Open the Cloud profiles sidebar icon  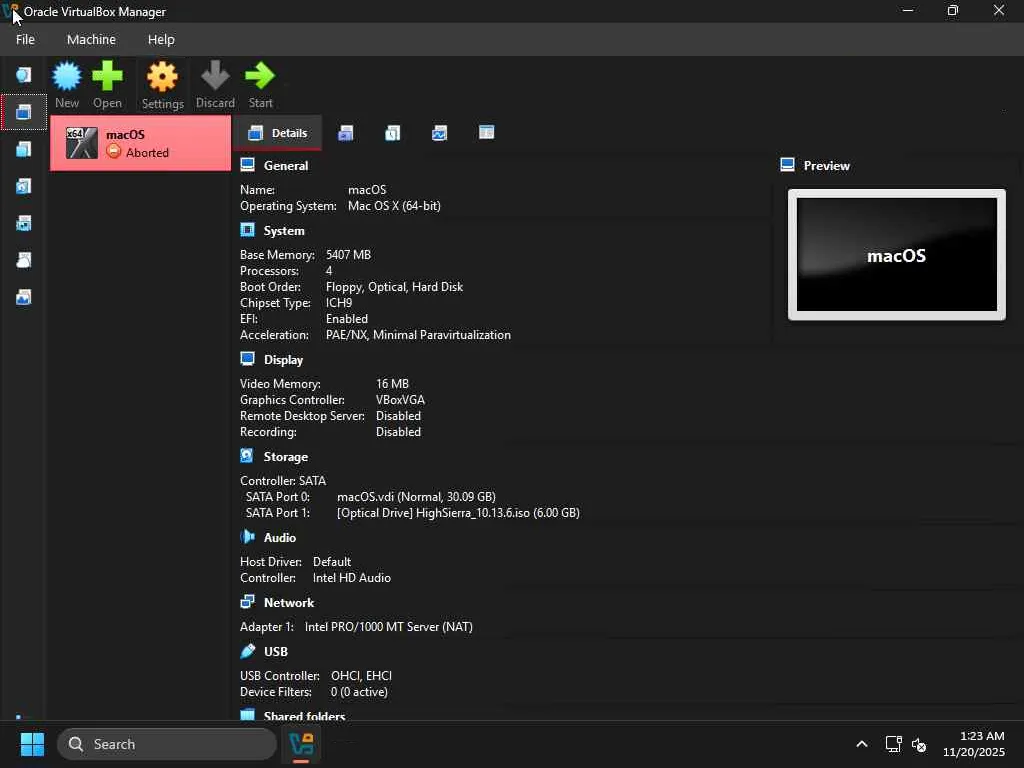pyautogui.click(x=24, y=261)
